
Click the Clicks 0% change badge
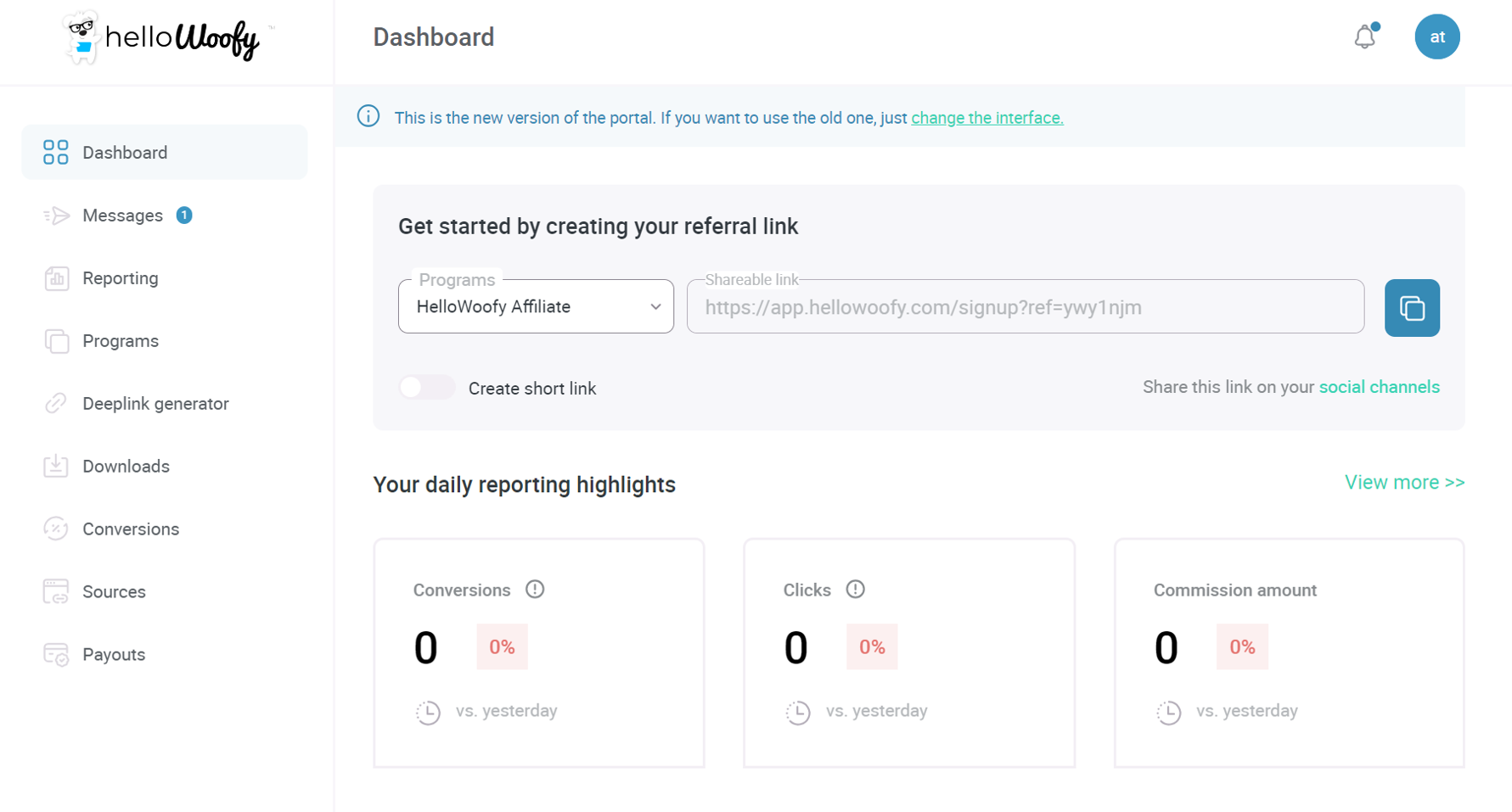(872, 647)
